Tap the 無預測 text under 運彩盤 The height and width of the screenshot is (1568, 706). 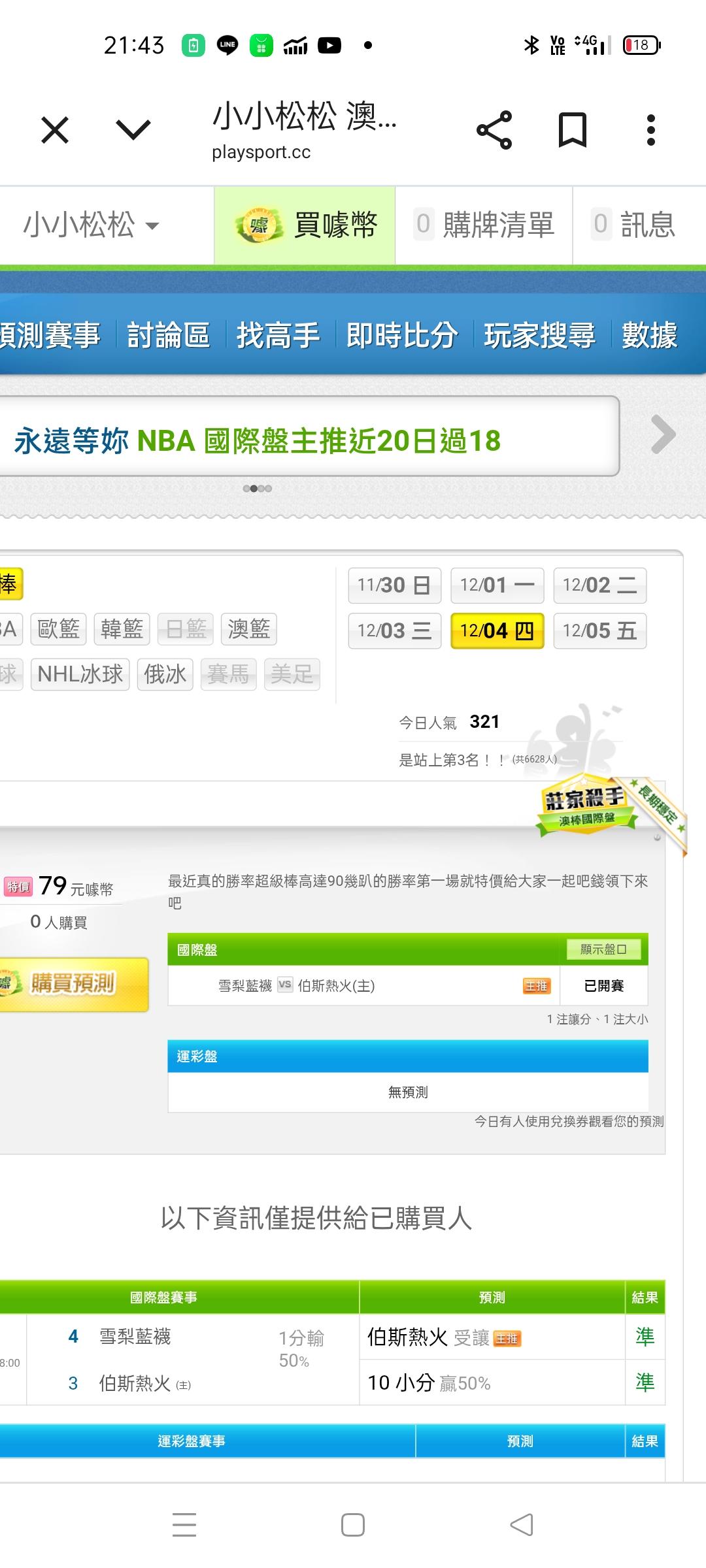pyautogui.click(x=408, y=1092)
